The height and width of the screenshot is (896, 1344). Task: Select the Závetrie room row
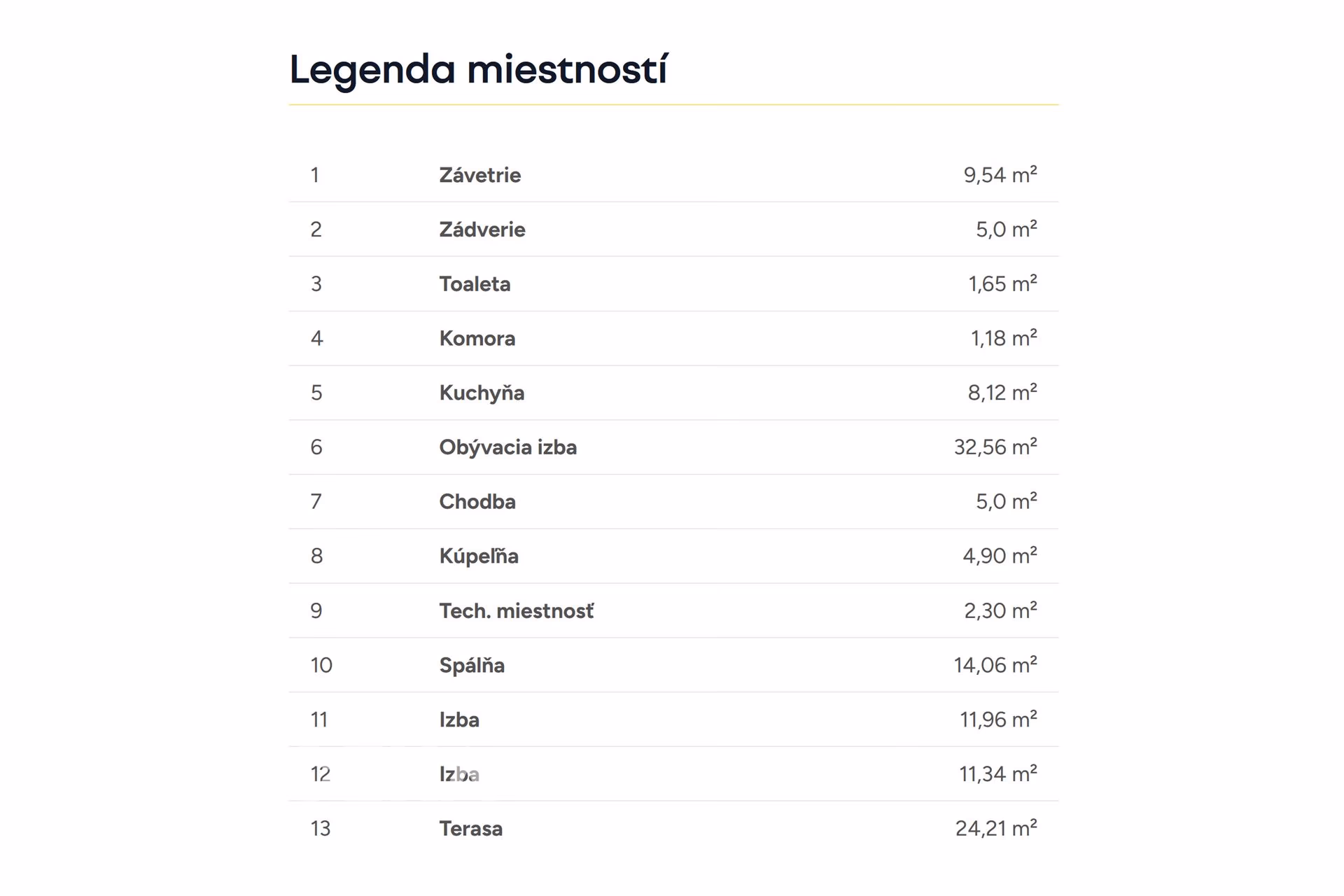(x=673, y=175)
